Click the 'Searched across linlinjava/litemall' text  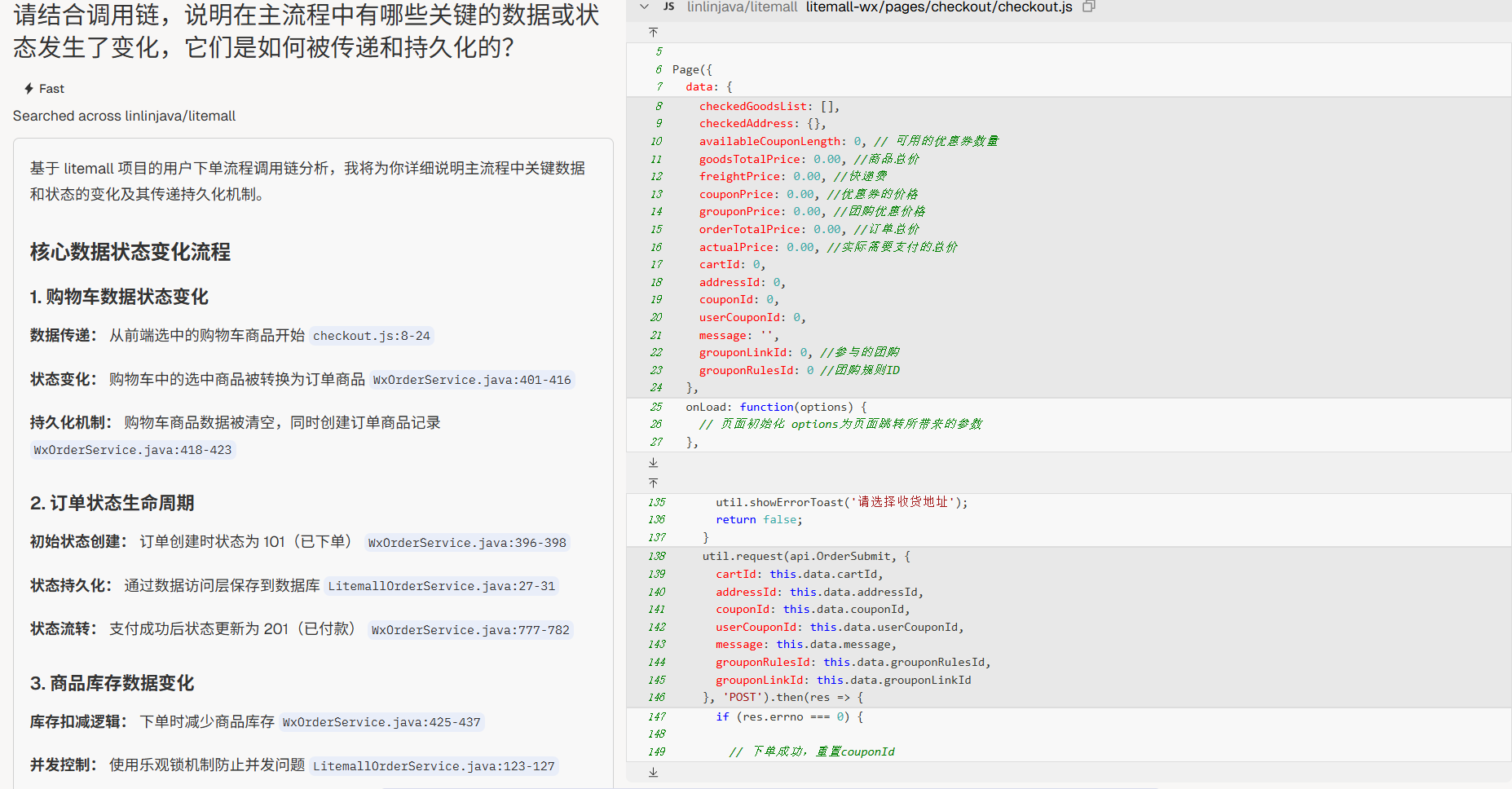(124, 116)
